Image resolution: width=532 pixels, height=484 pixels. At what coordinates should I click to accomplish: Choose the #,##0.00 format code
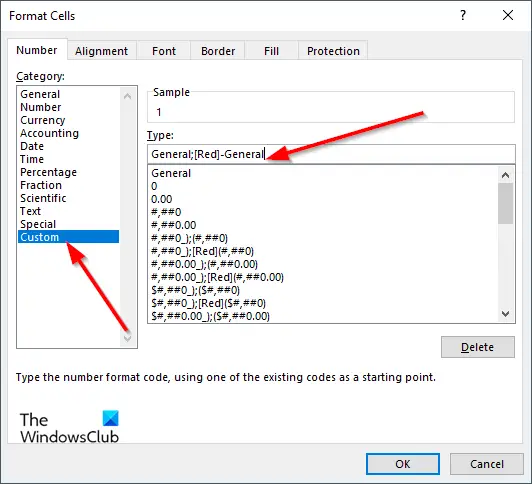pyautogui.click(x=173, y=225)
